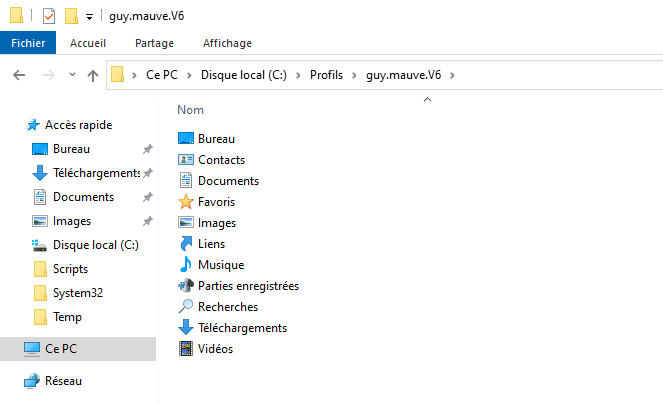
Task: Select the Liens shortcut icon
Action: [186, 244]
